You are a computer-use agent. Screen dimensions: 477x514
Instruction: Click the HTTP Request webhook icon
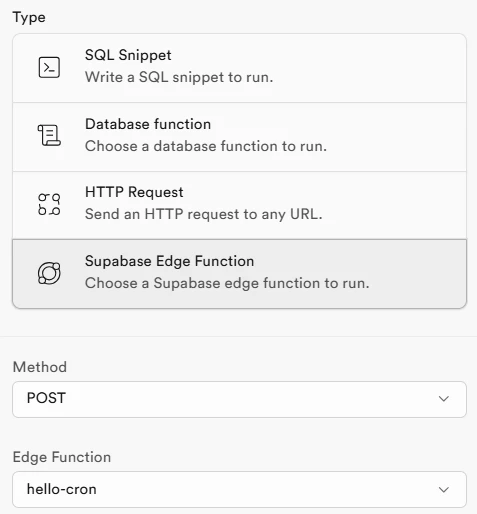(49, 204)
